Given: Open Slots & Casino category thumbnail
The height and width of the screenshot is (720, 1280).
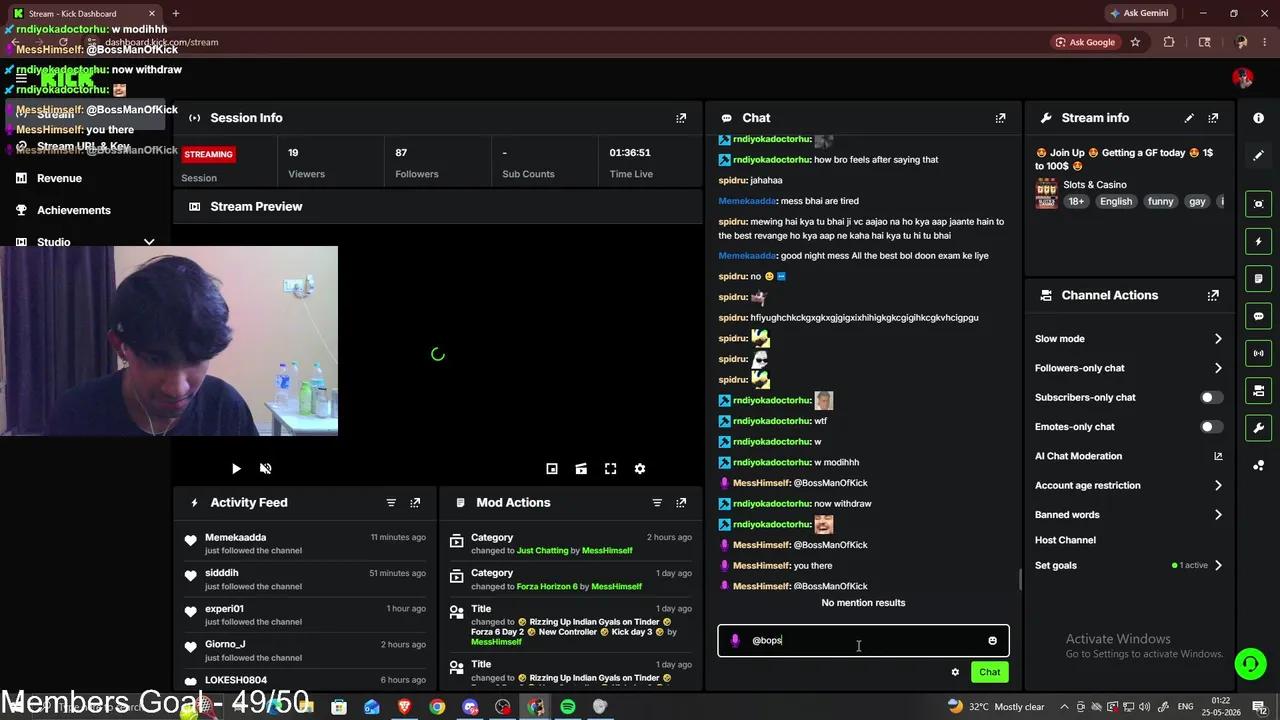Looking at the screenshot, I should (x=1046, y=193).
